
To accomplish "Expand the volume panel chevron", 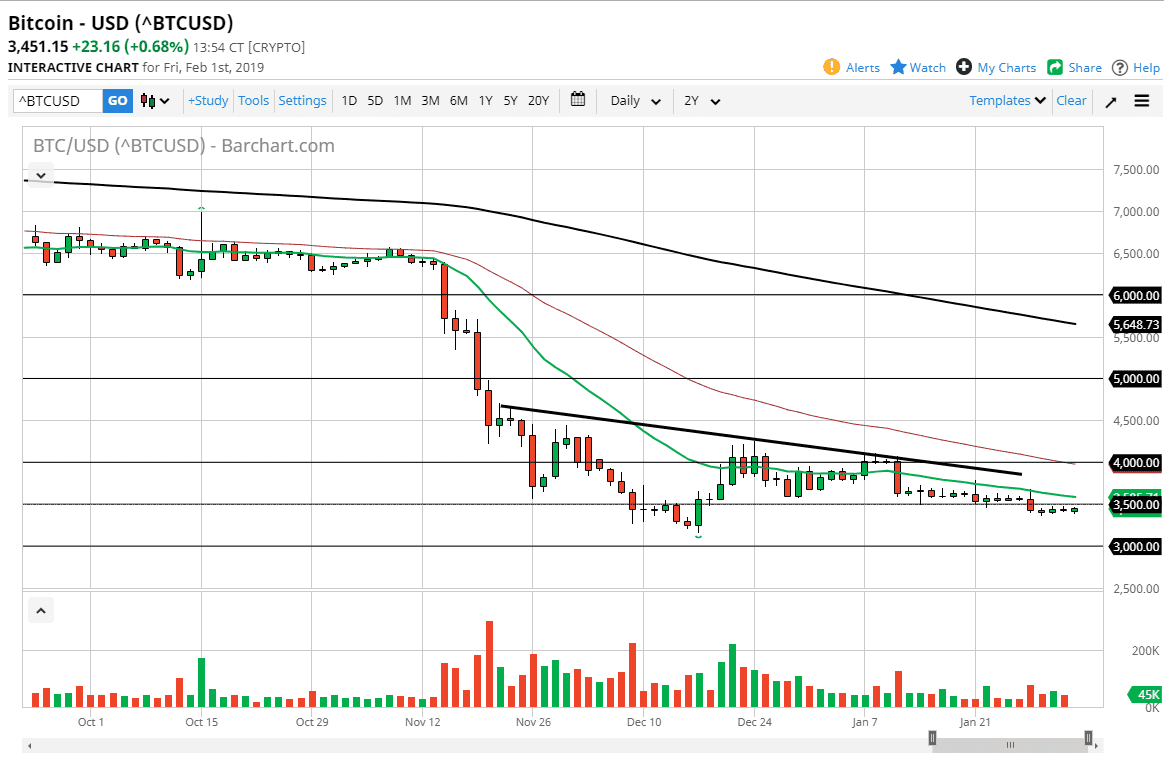I will (40, 610).
